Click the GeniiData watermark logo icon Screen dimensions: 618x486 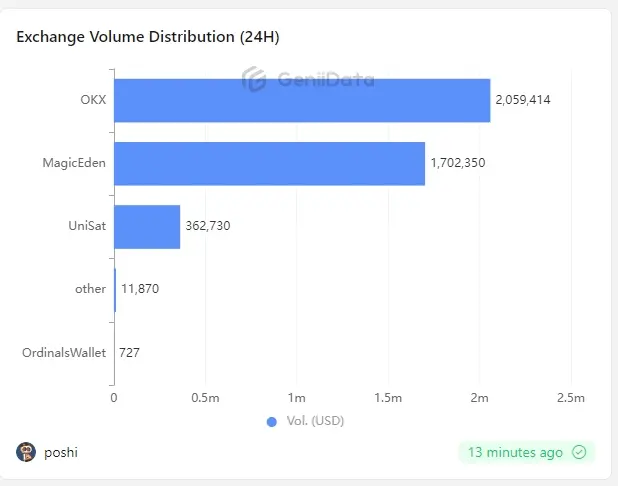(254, 79)
